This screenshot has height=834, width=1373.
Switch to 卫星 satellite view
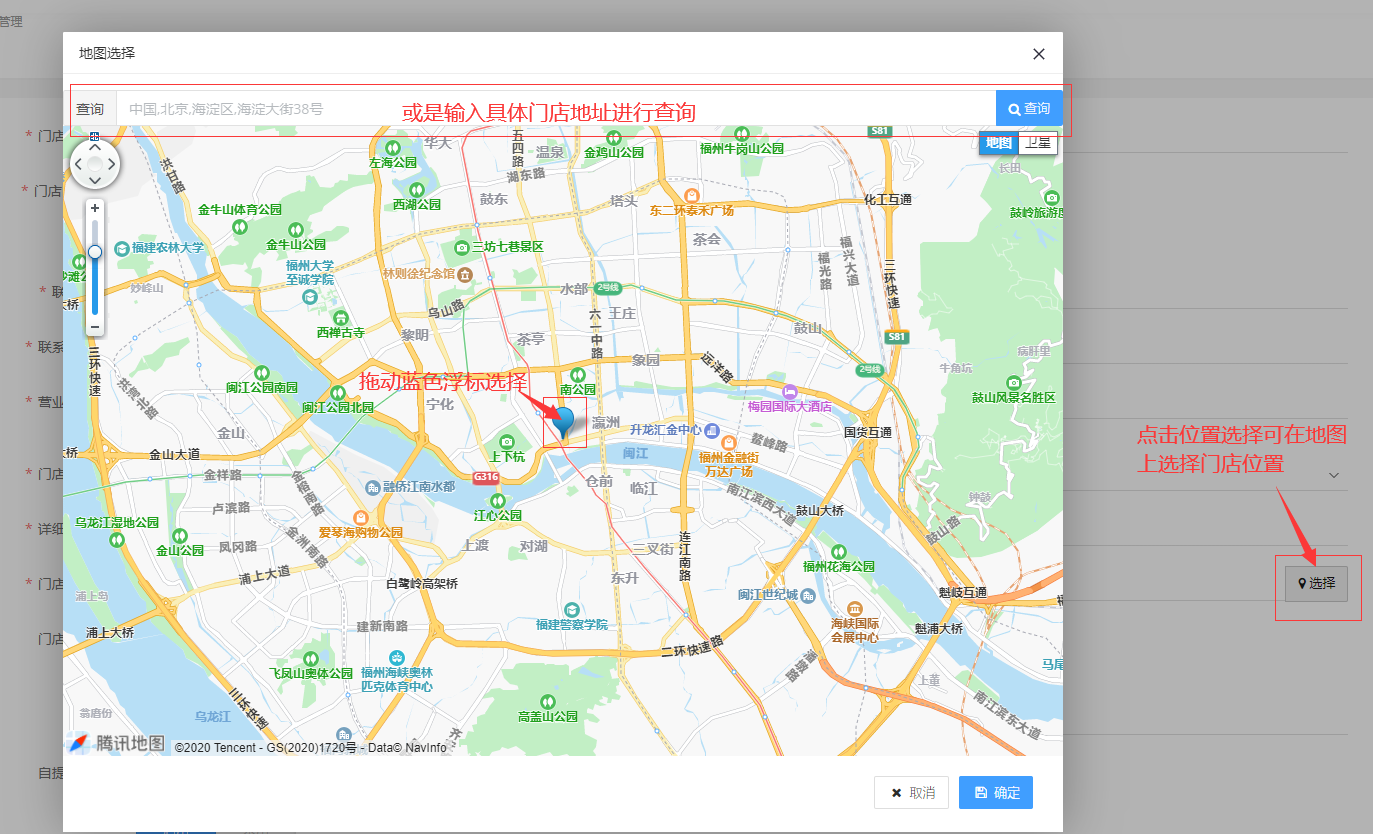(1038, 143)
